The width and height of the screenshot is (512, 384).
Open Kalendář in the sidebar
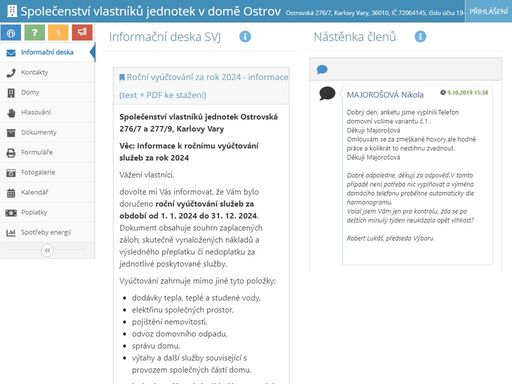47,192
